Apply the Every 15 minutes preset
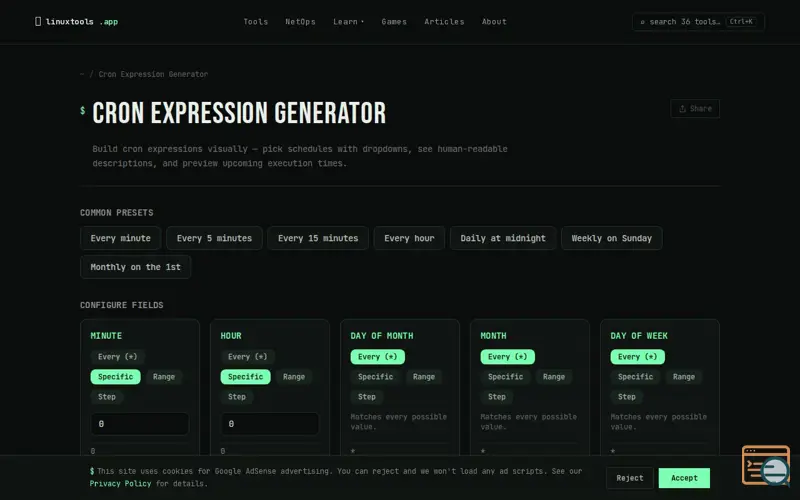This screenshot has height=500, width=800. tap(318, 238)
